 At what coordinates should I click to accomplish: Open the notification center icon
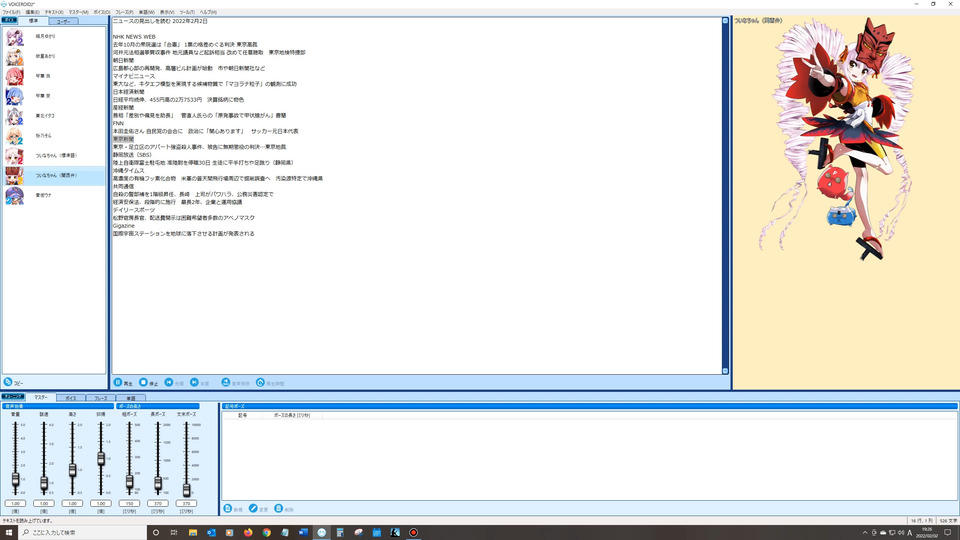point(948,533)
